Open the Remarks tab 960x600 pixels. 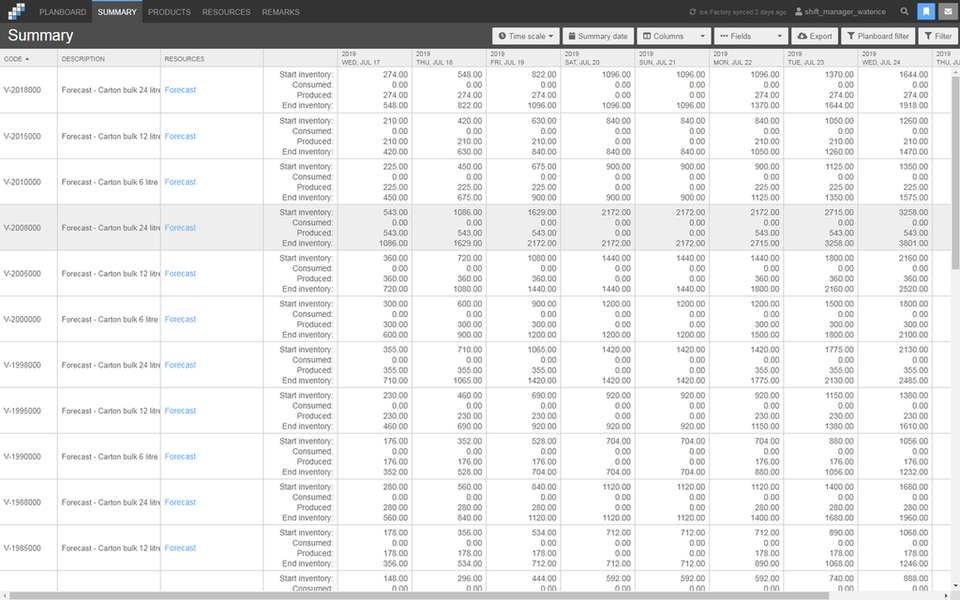pos(280,12)
